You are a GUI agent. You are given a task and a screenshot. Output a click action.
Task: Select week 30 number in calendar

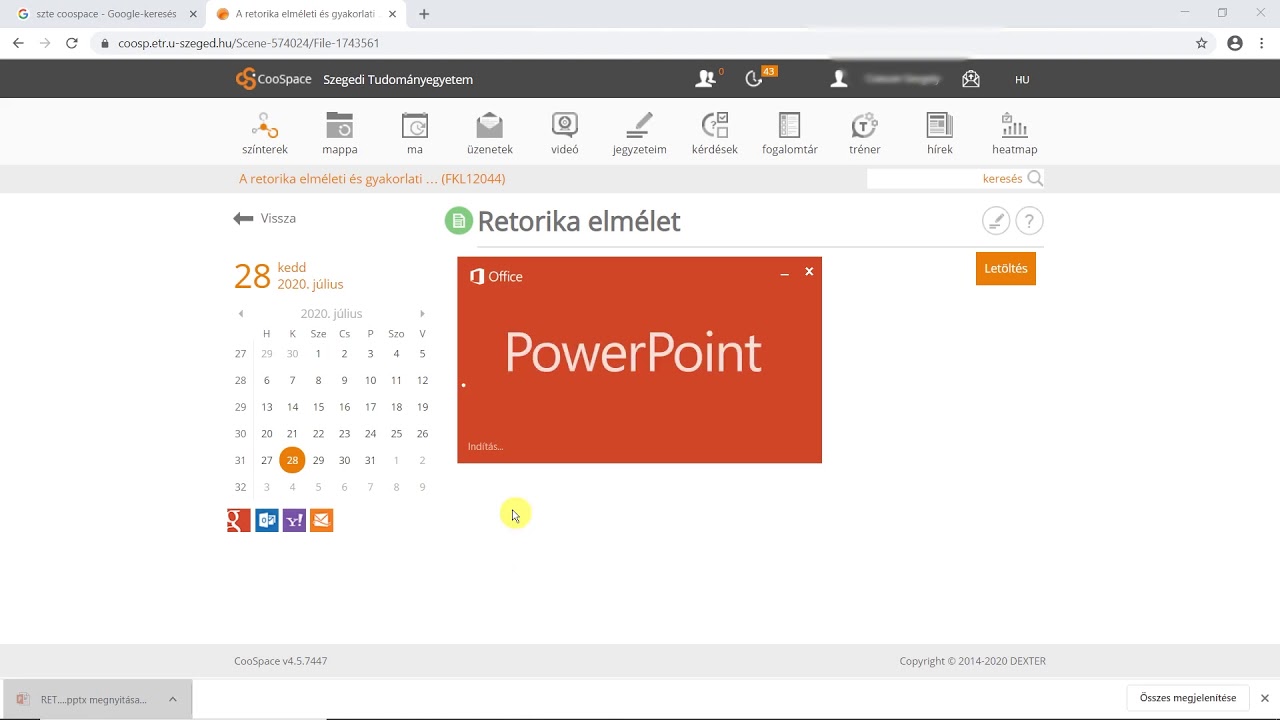pos(240,434)
